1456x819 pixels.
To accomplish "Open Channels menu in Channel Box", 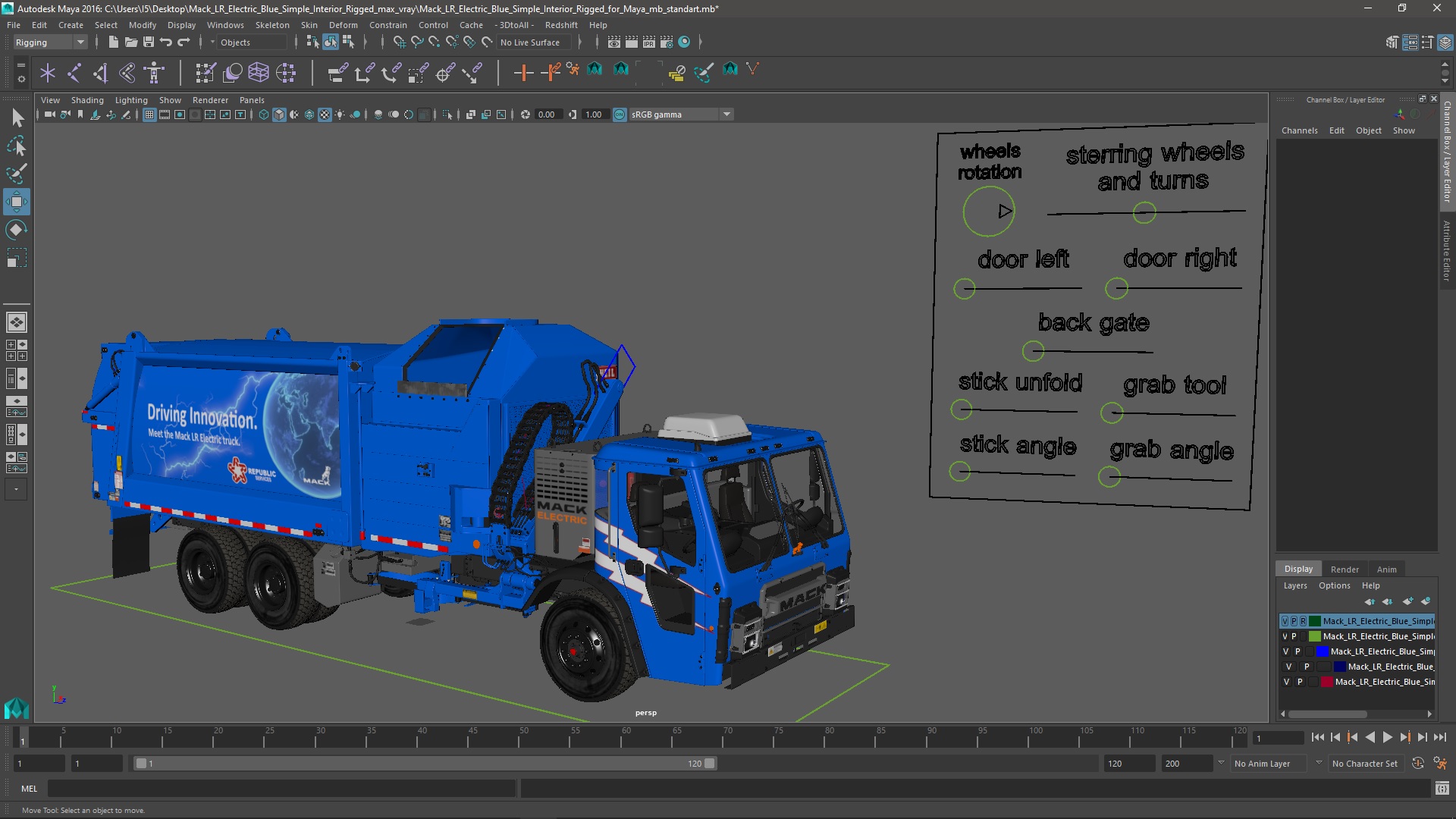I will click(x=1300, y=130).
